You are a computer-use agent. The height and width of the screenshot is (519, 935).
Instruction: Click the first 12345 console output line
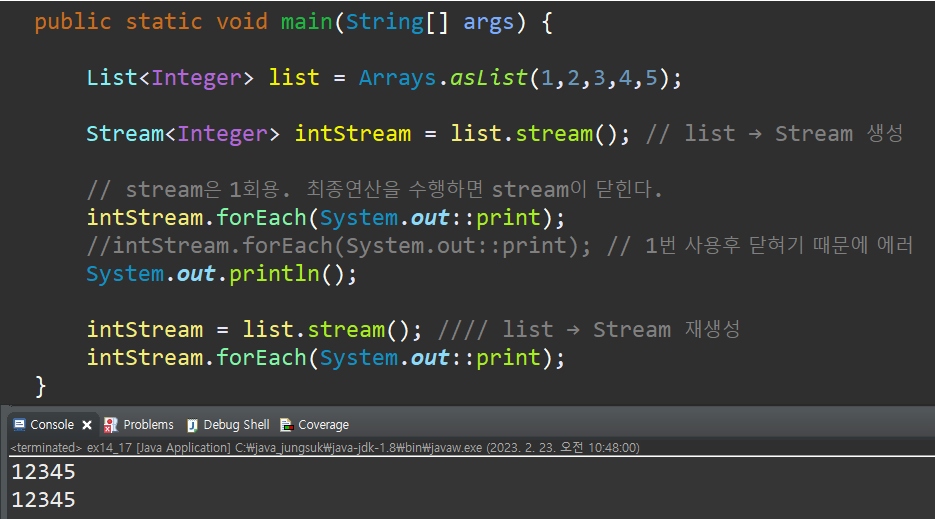point(44,472)
